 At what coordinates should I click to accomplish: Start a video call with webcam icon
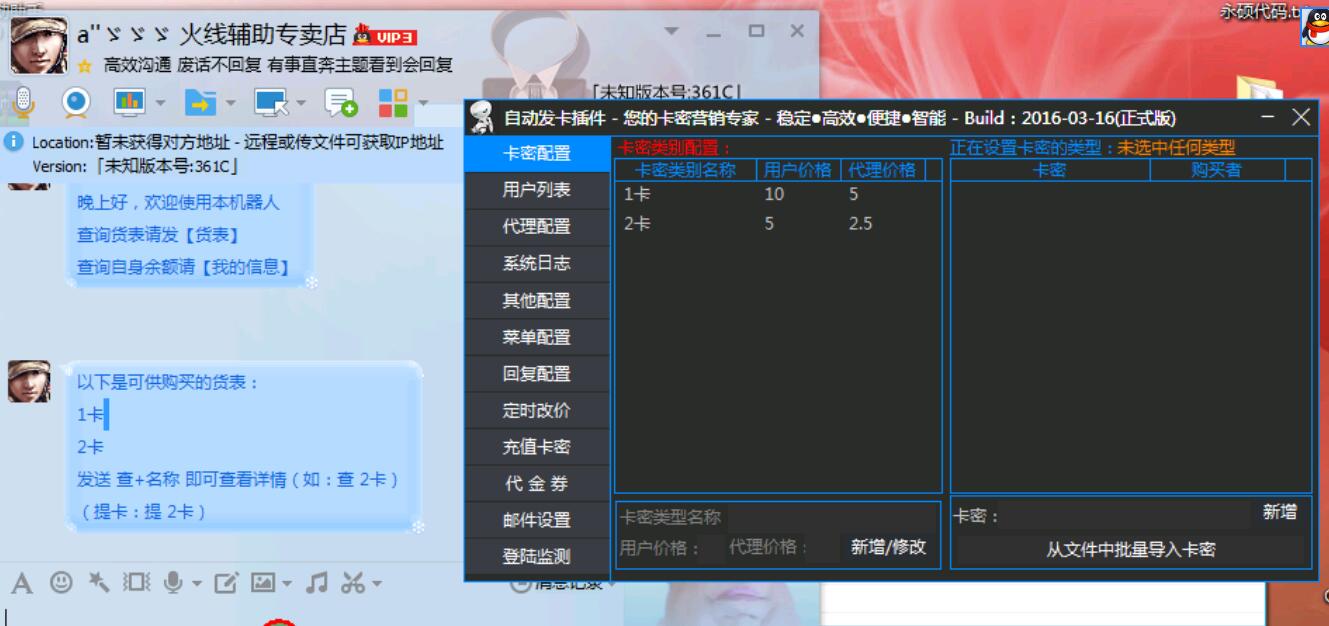click(77, 101)
